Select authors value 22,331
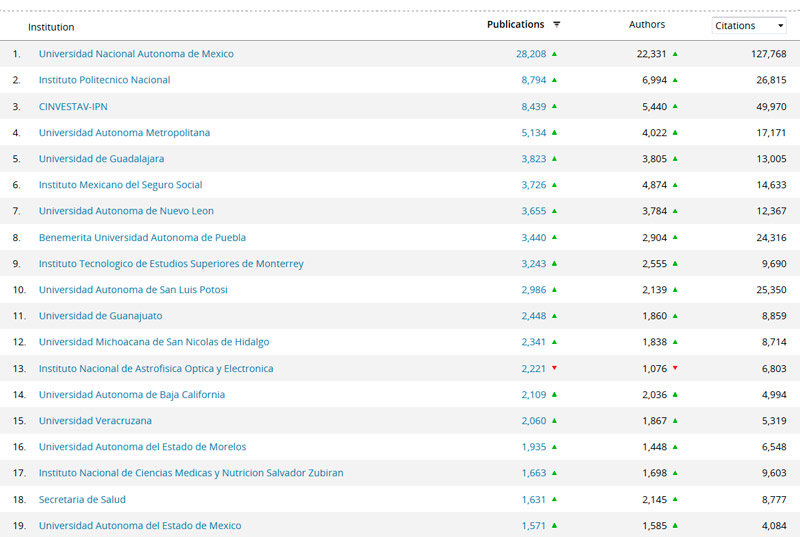 652,54
